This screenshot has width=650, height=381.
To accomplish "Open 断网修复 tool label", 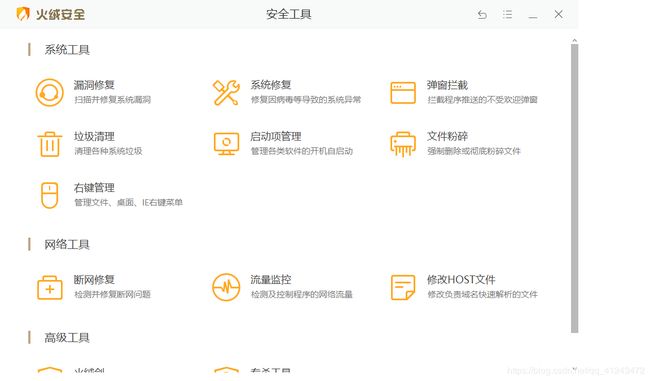I will 94,280.
